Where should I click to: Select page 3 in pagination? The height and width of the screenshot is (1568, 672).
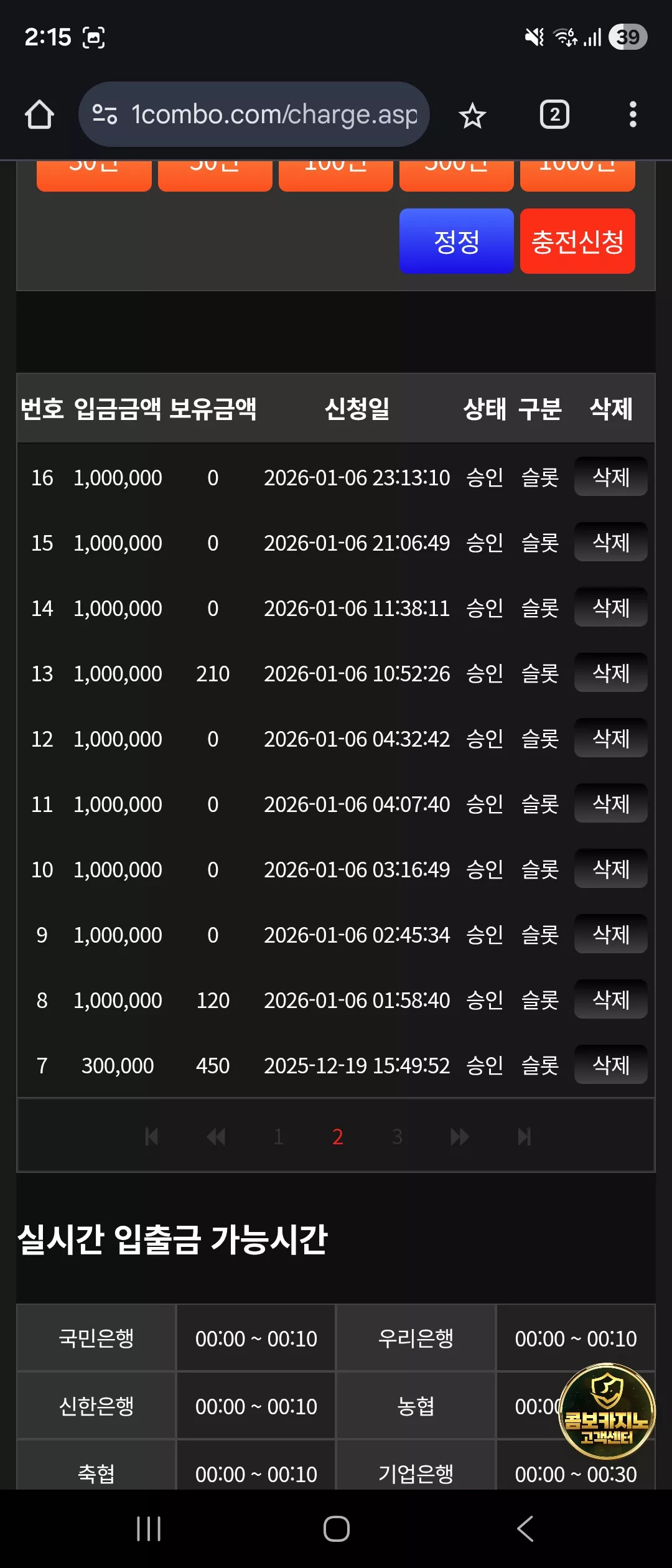[397, 1137]
